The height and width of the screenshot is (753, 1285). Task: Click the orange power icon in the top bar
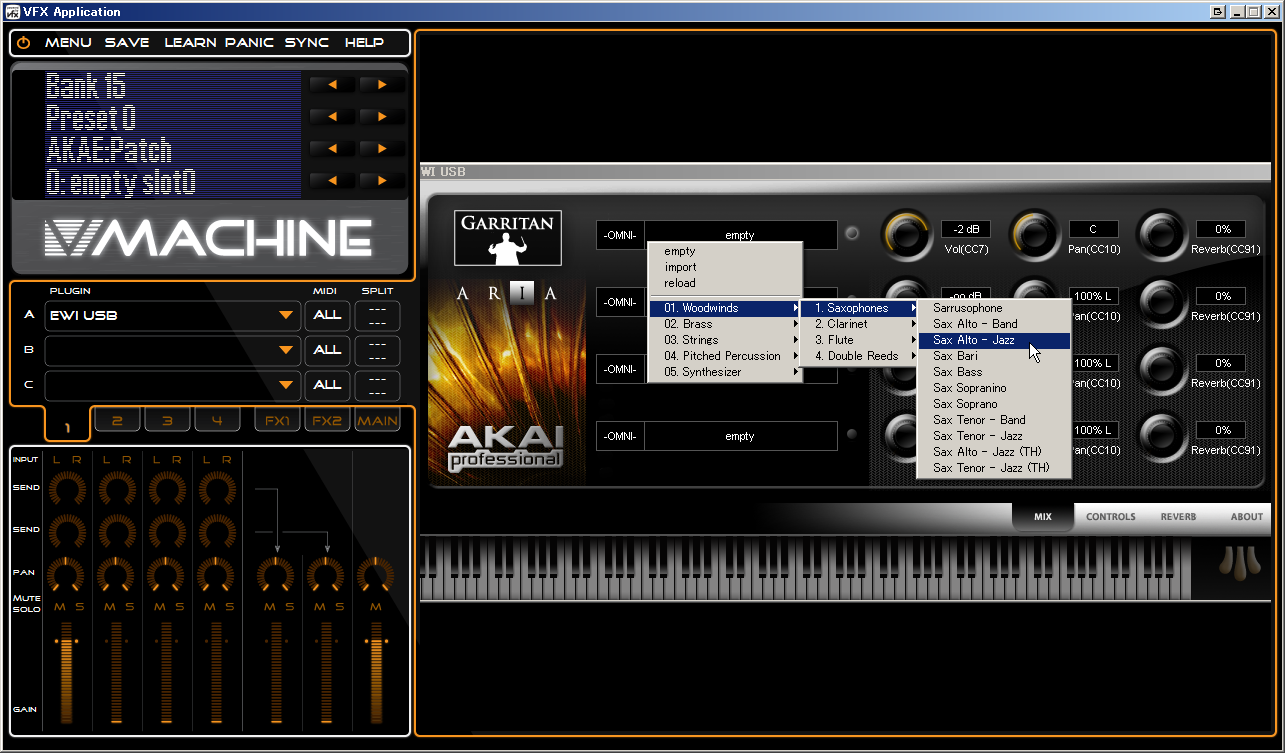click(23, 43)
